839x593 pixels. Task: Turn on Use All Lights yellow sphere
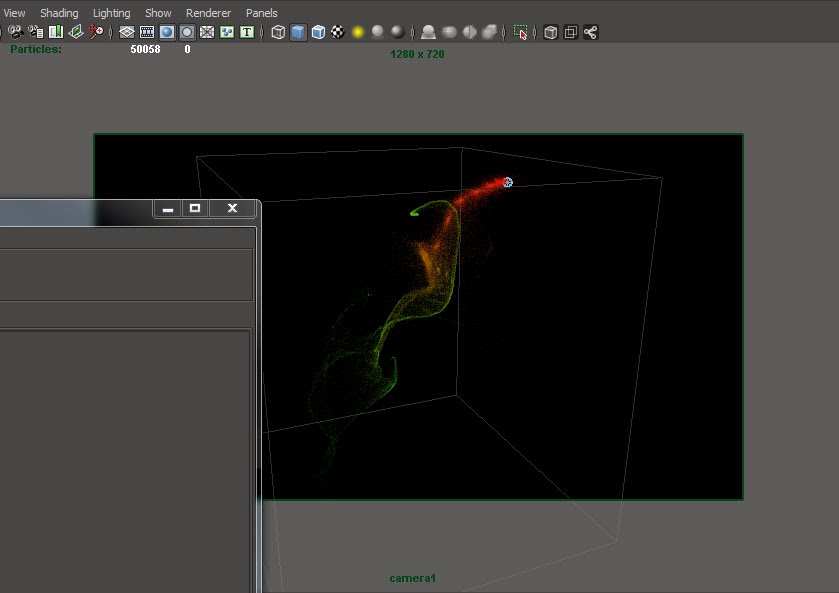[358, 32]
